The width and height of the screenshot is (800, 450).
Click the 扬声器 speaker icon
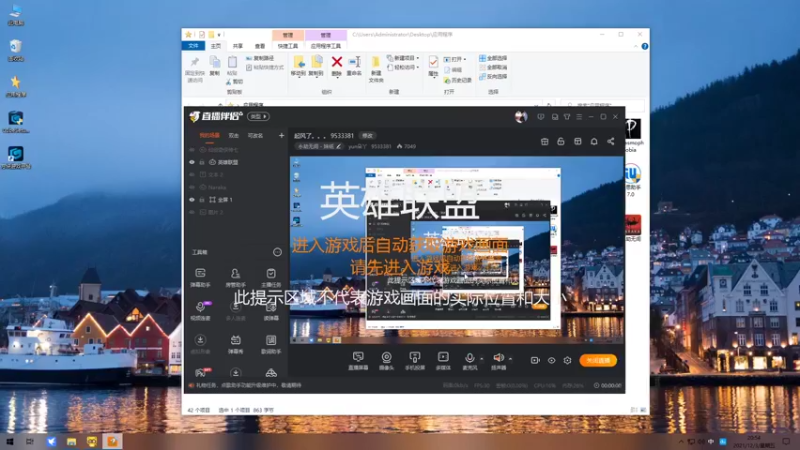tap(498, 358)
